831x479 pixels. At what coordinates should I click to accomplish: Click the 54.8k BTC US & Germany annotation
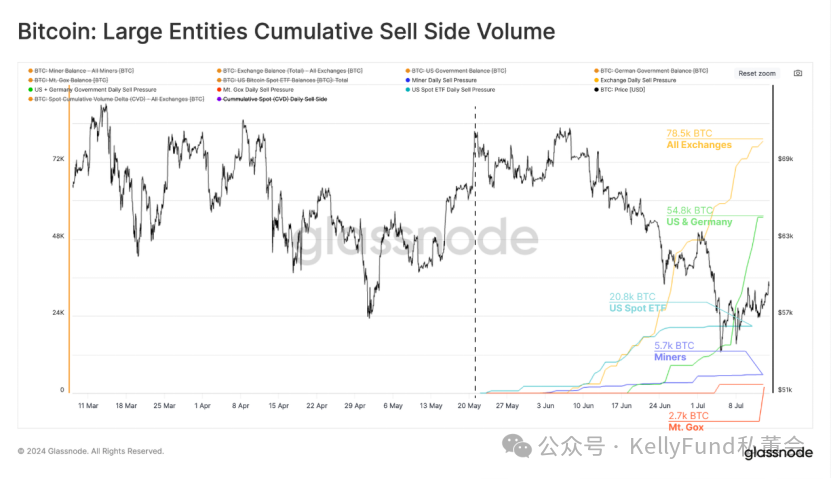coord(699,216)
